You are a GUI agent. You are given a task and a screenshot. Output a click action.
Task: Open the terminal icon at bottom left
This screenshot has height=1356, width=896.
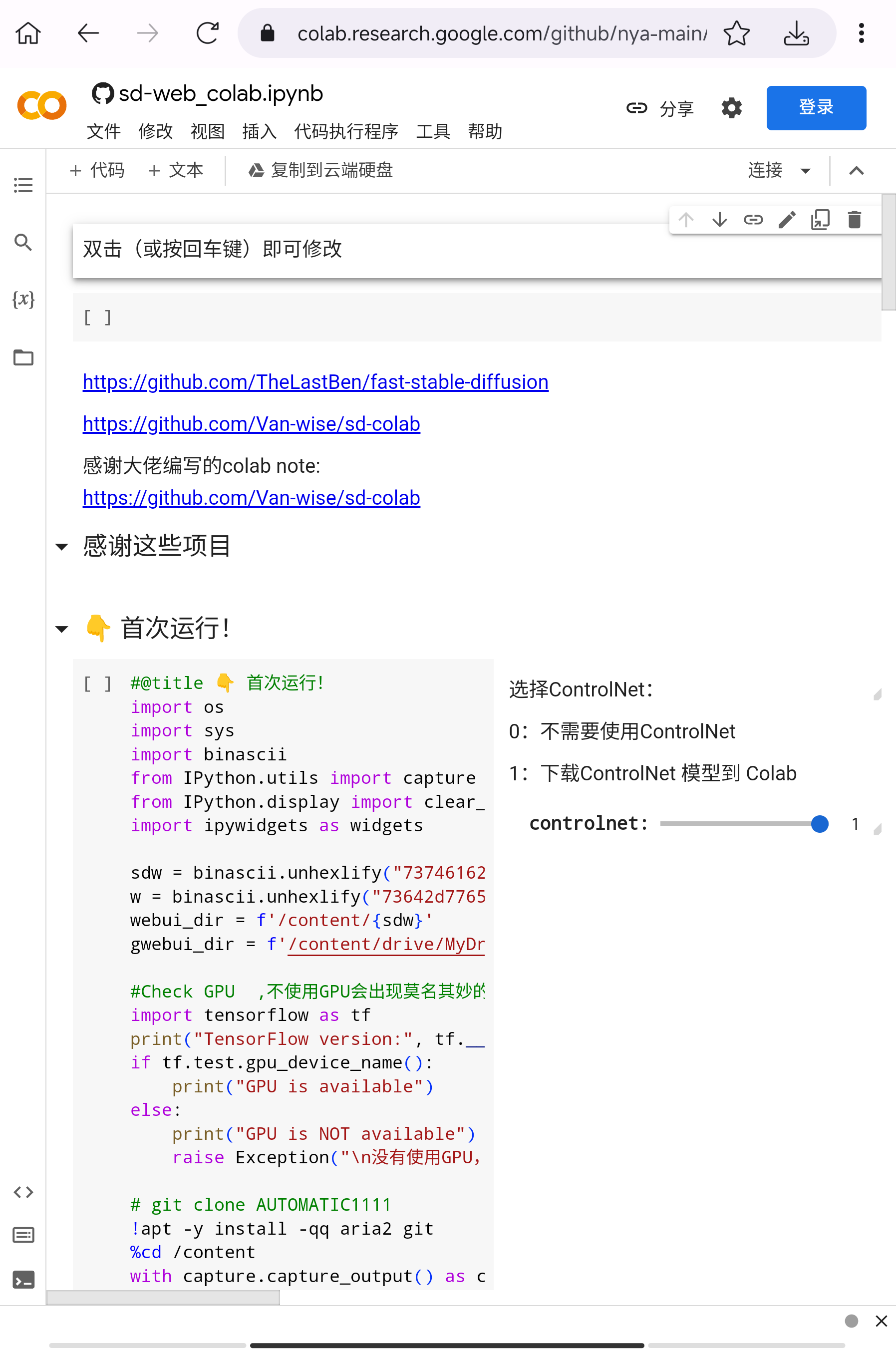pos(23,1280)
